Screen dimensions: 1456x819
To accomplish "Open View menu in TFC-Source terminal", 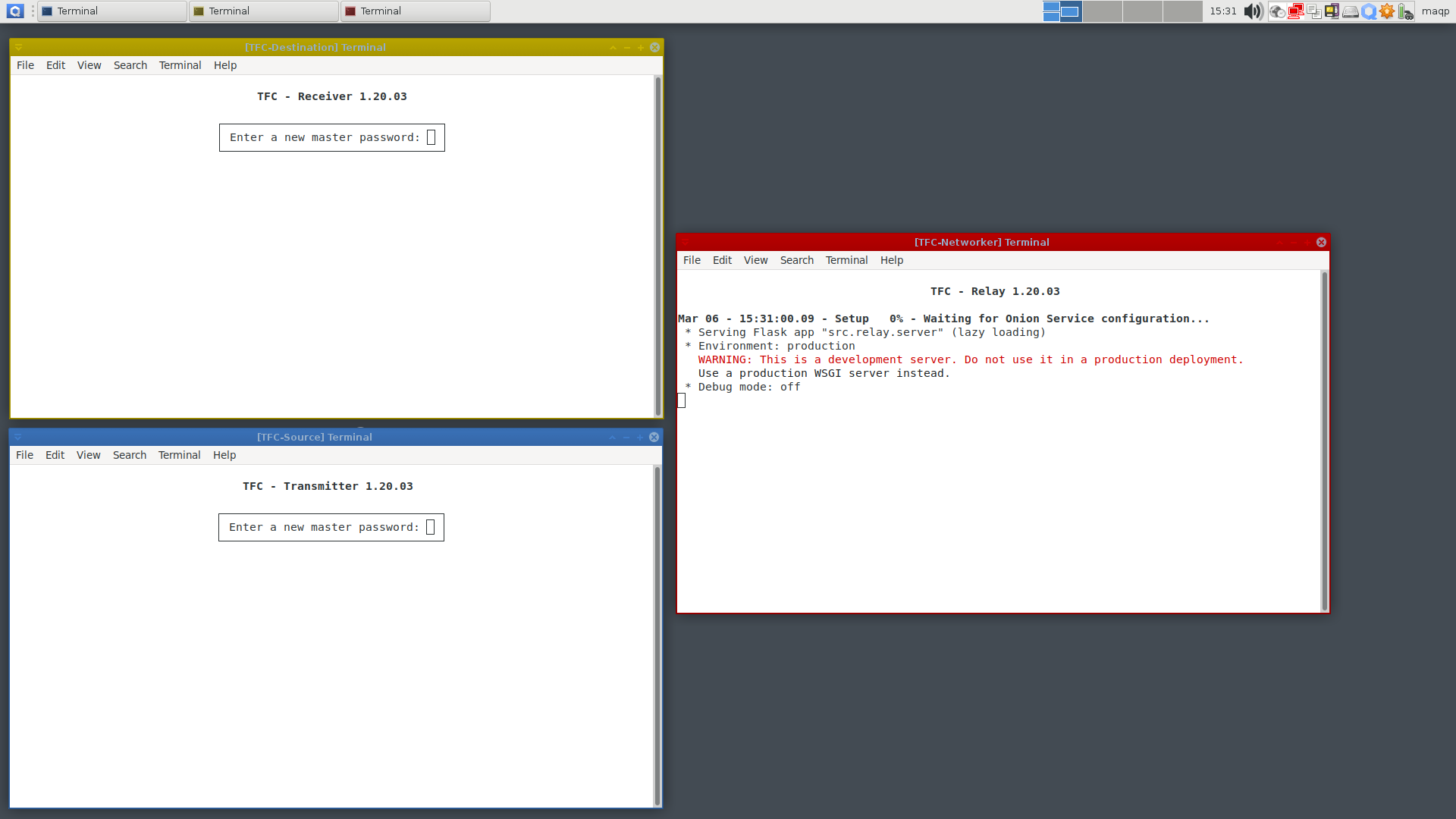I will pyautogui.click(x=89, y=455).
